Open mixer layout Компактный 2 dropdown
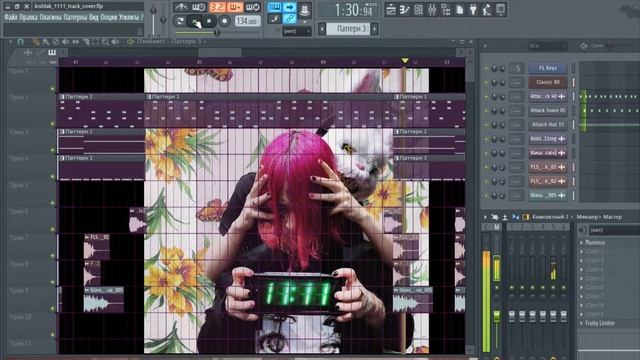Image resolution: width=640 pixels, height=360 pixels. [x=550, y=217]
